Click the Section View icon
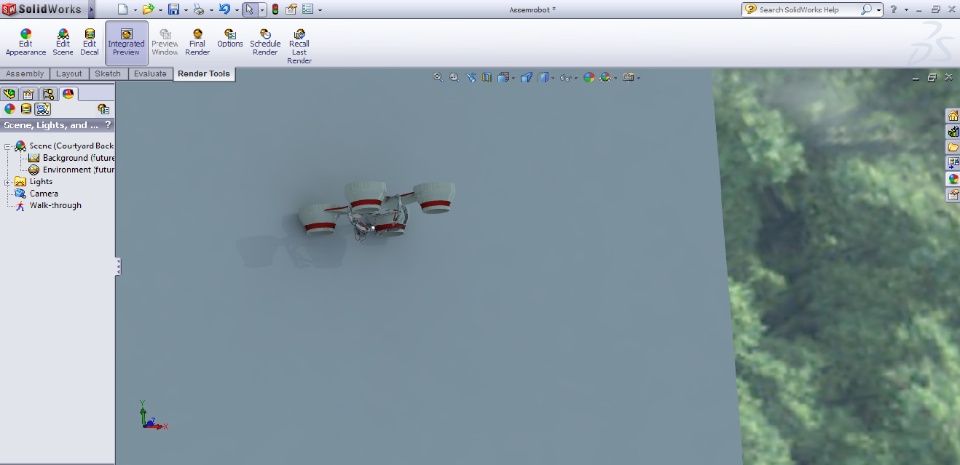The width and height of the screenshot is (960, 465). (487, 77)
